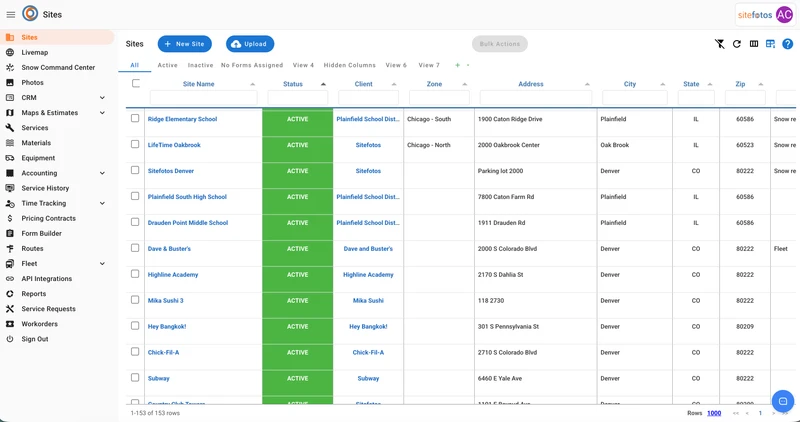This screenshot has height=422, width=800.
Task: Expand the Time Tracking submenu
Action: (102, 204)
